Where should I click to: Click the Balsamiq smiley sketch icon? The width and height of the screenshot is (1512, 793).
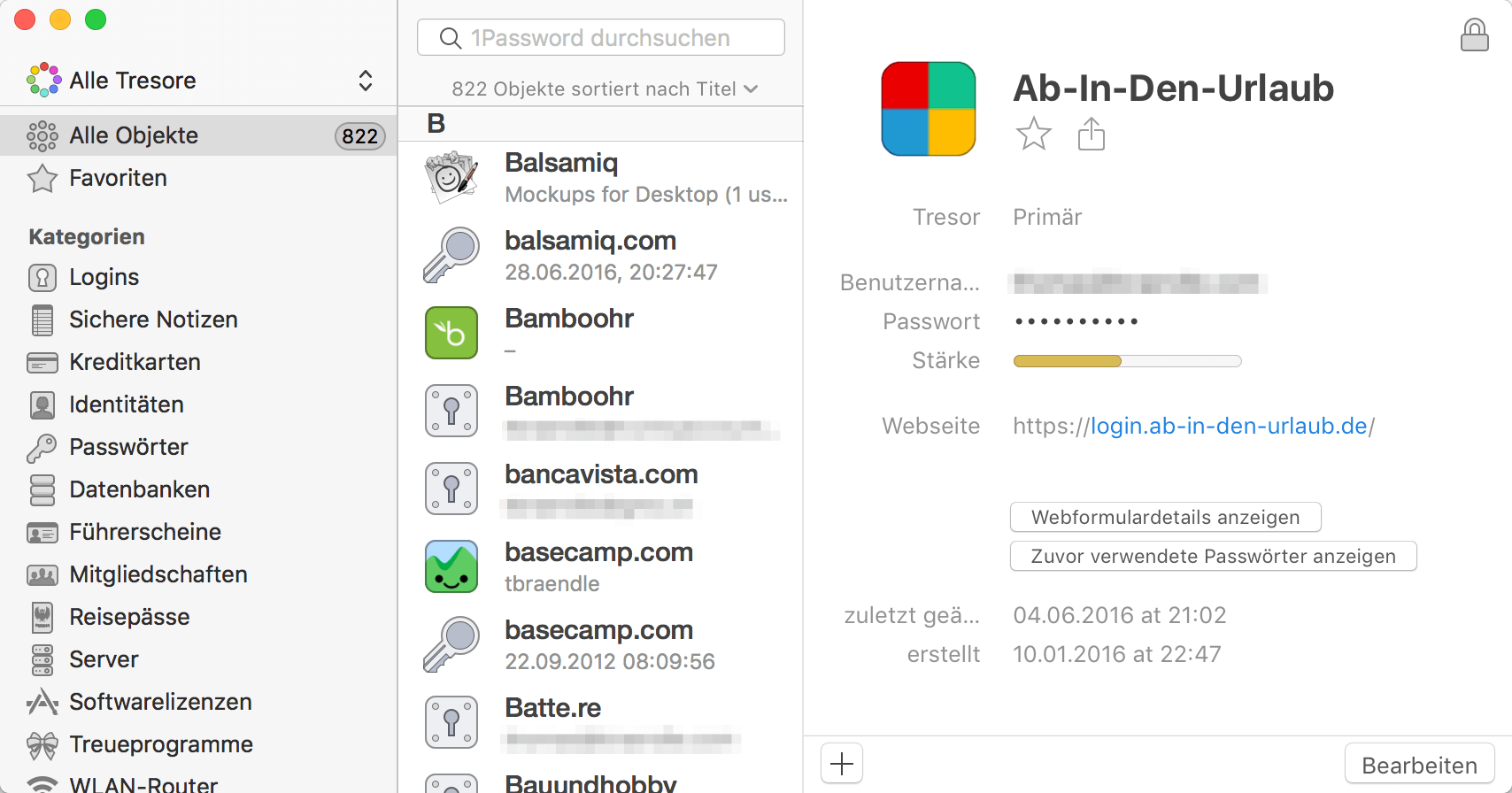451,177
